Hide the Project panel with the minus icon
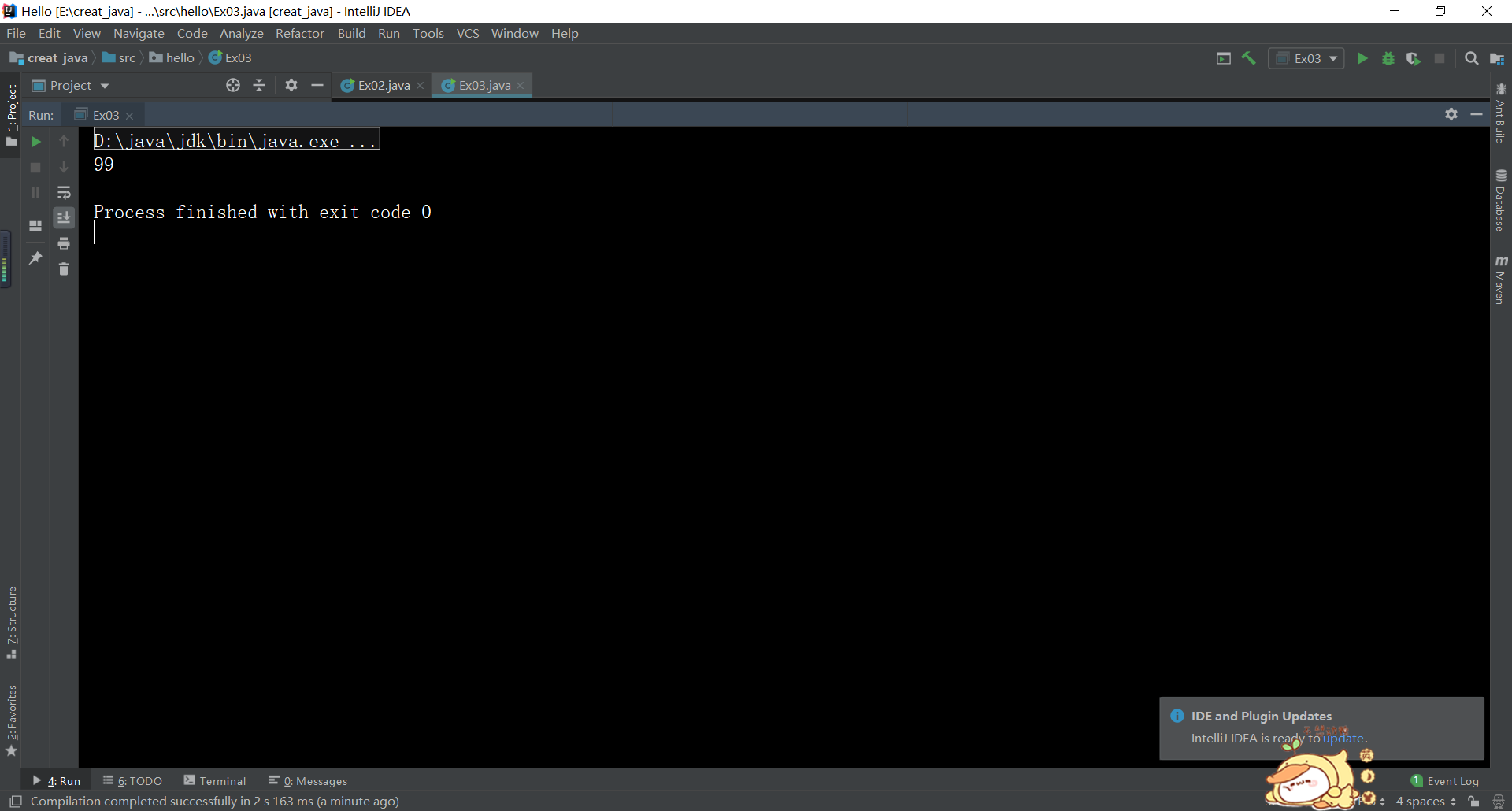Screen dimensions: 1512x811 [317, 85]
